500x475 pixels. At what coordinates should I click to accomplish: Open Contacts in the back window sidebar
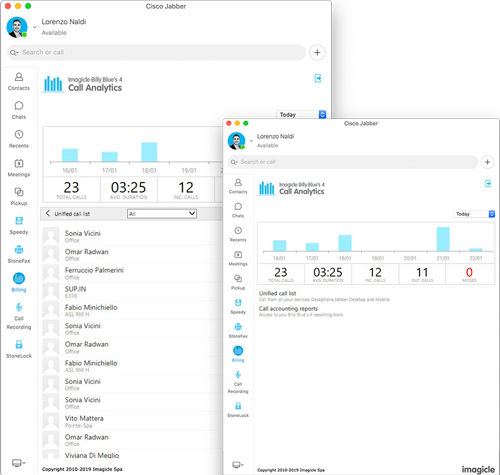[19, 82]
